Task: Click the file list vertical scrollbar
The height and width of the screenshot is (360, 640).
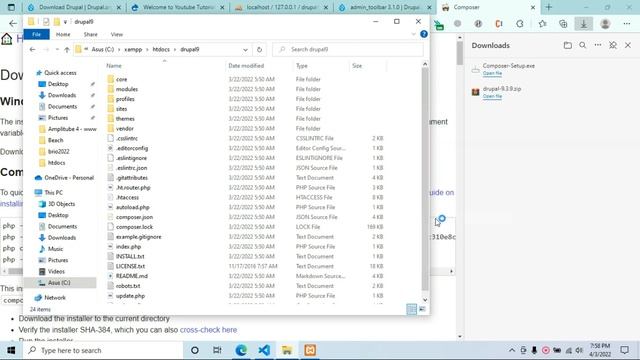Action: coord(425,178)
